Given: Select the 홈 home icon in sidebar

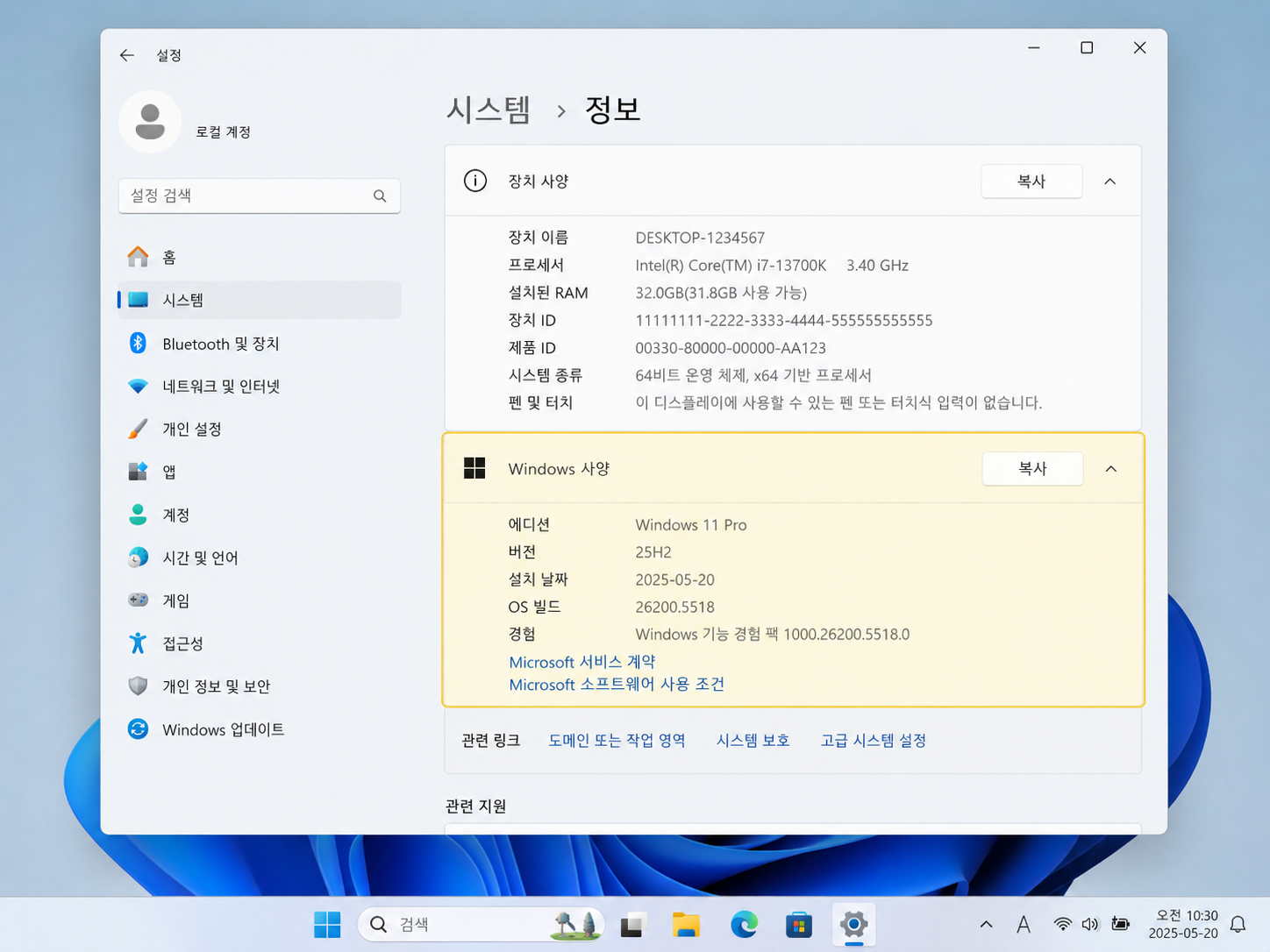Looking at the screenshot, I should click(x=138, y=257).
